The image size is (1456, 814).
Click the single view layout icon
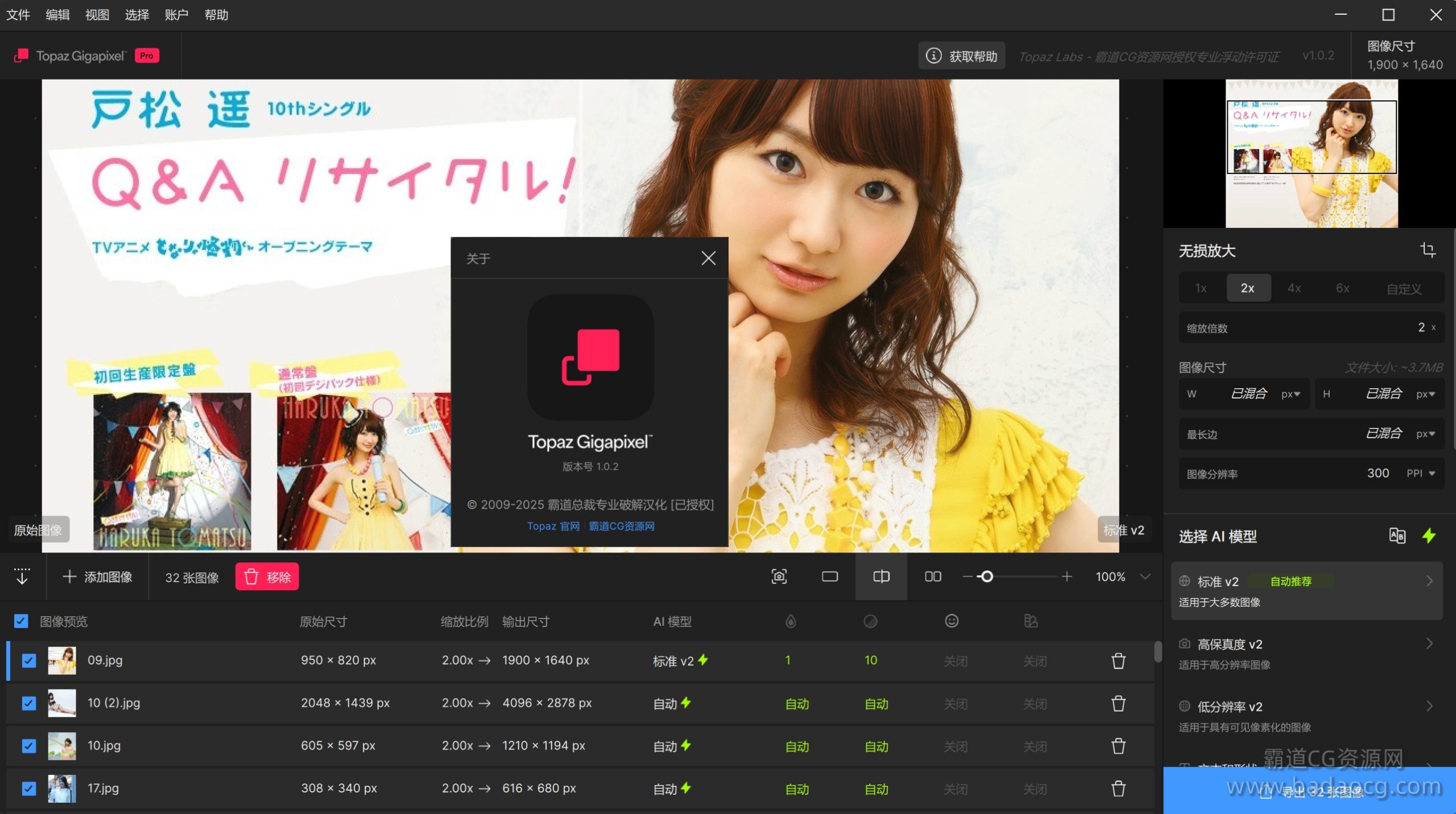click(x=830, y=577)
